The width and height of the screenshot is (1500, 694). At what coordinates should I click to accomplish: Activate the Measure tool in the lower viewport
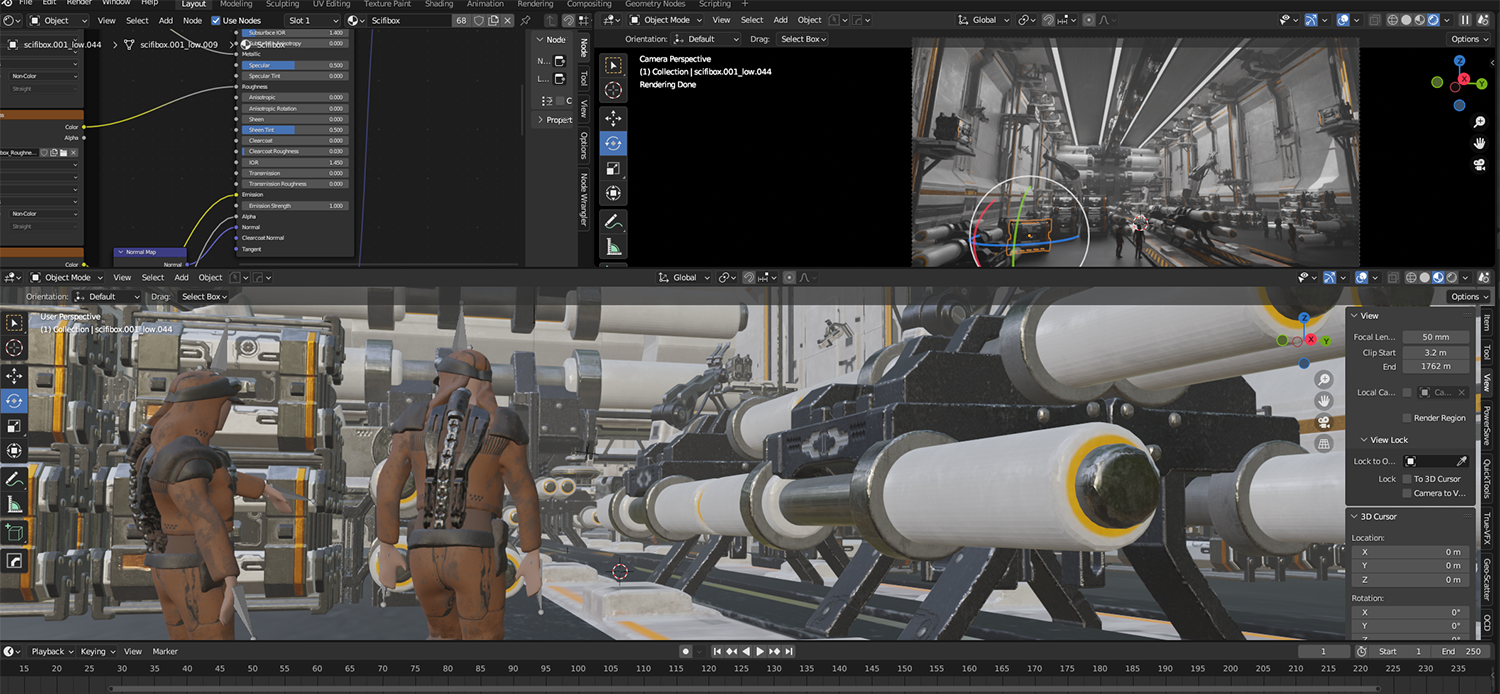coord(14,505)
